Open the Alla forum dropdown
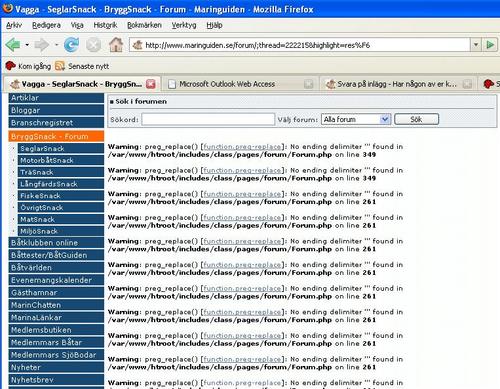The height and width of the screenshot is (389, 500). [356, 119]
